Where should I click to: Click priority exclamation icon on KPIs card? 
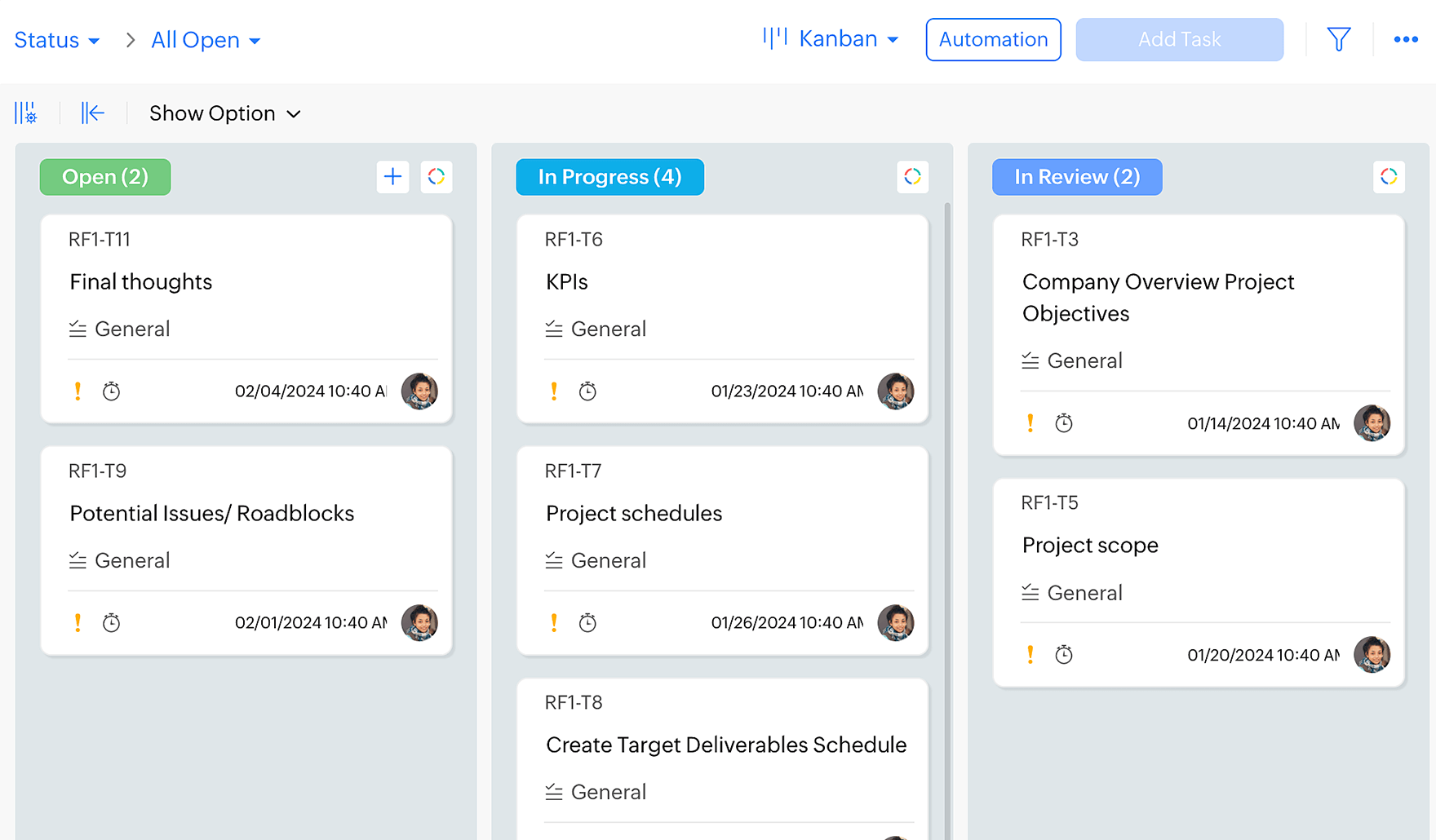554,391
